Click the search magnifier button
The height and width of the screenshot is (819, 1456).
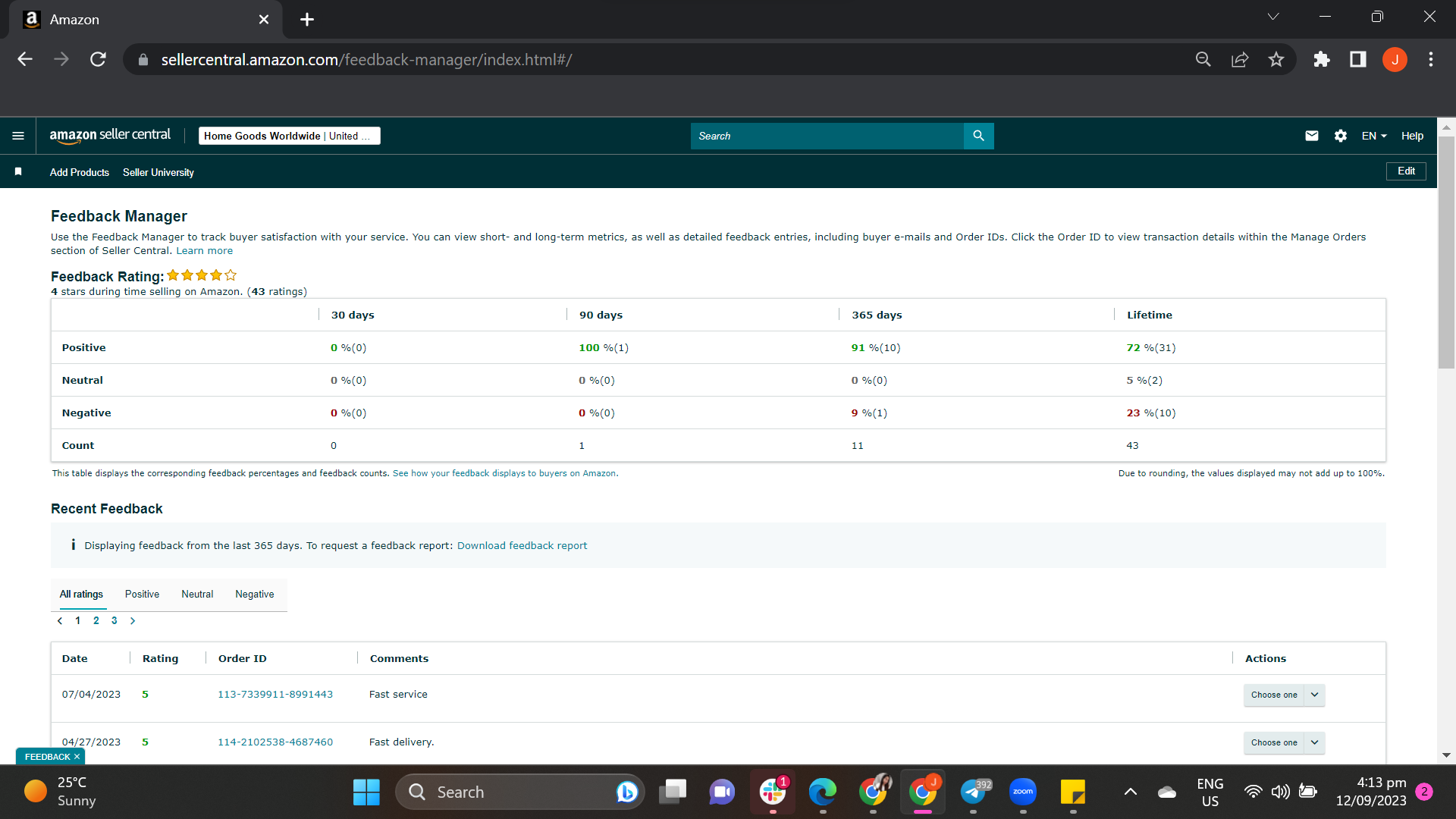pos(978,136)
